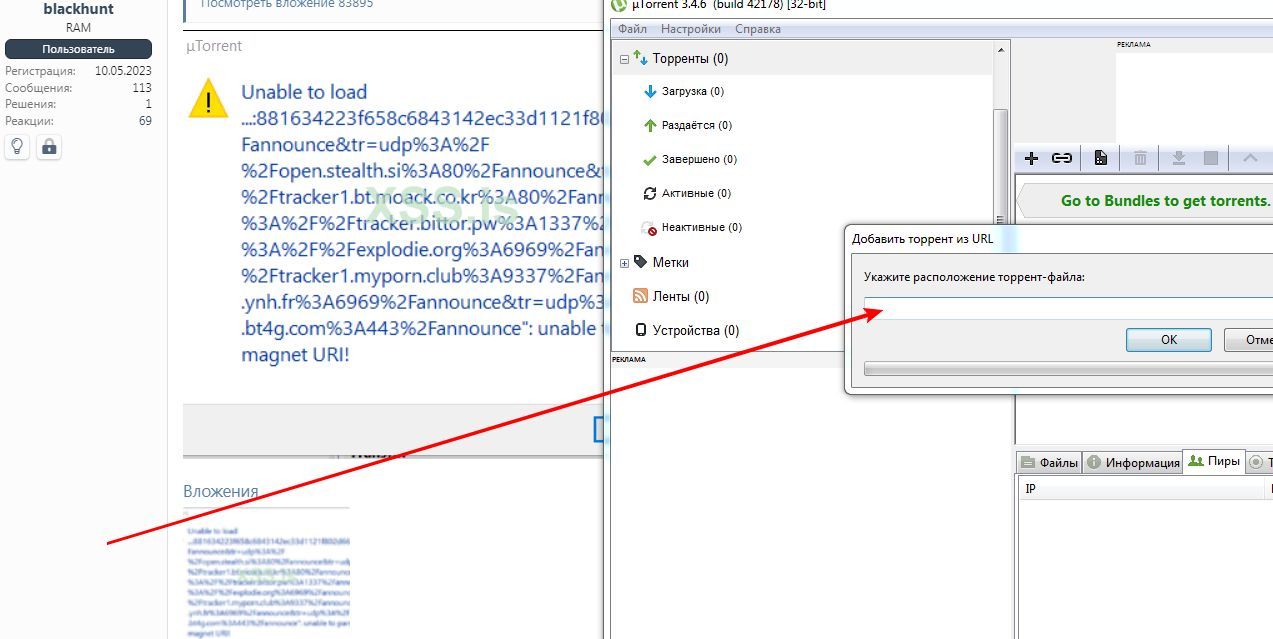
Task: Select the Торренты (0) sidebar item
Action: click(x=680, y=59)
